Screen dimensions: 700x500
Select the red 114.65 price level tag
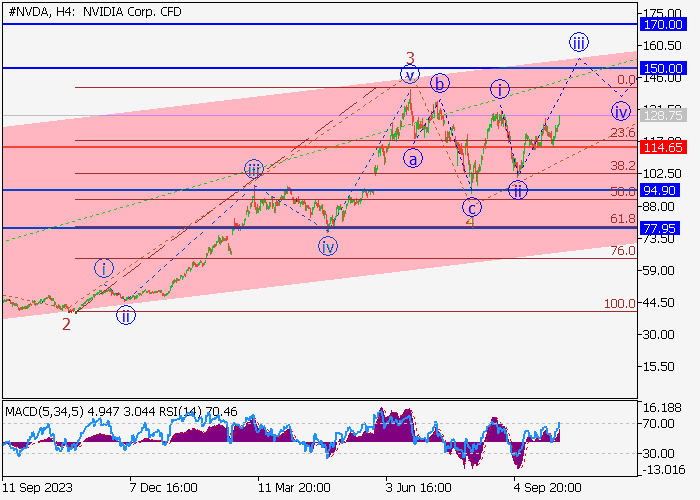pos(663,147)
